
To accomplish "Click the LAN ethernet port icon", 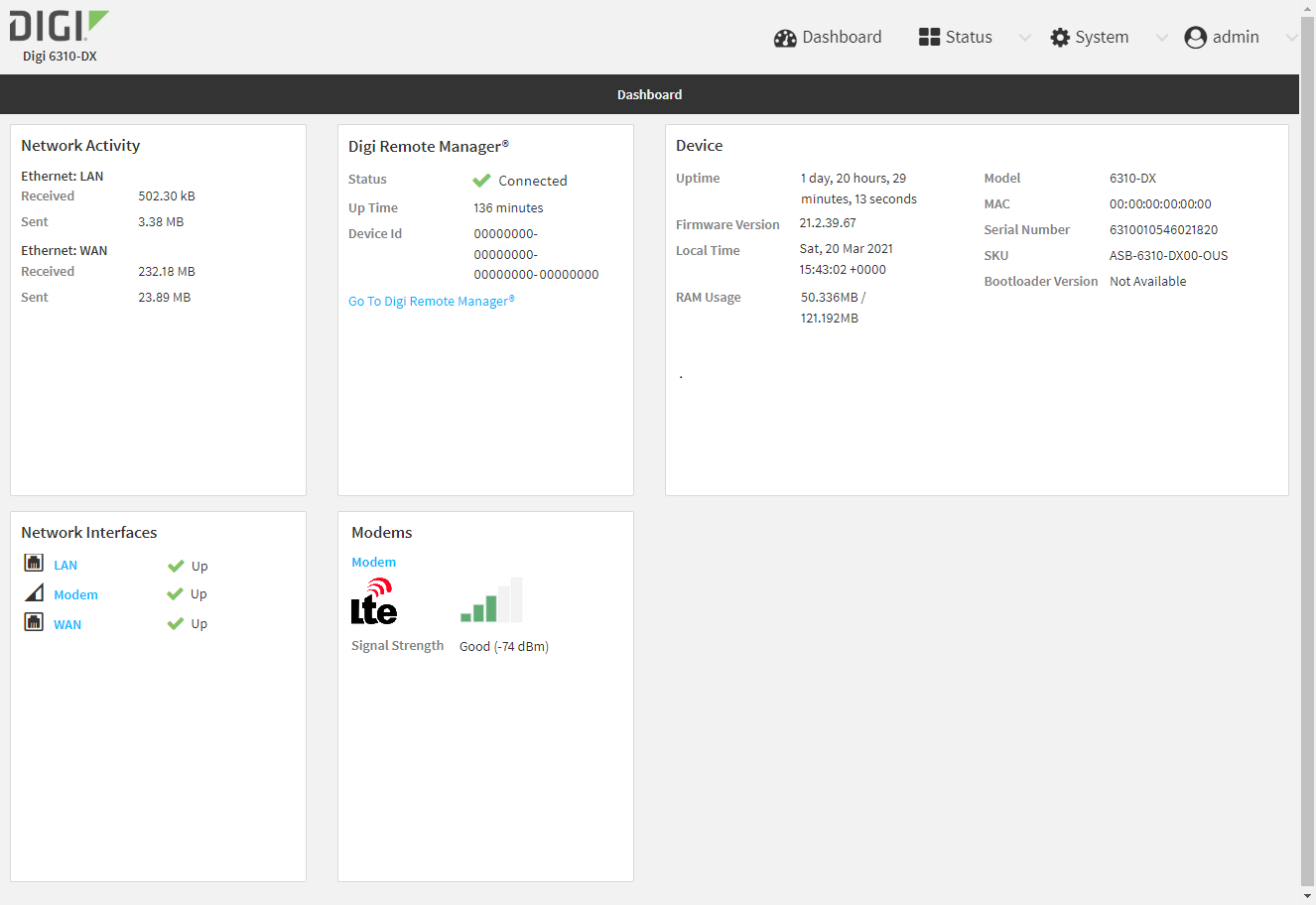I will pyautogui.click(x=34, y=563).
